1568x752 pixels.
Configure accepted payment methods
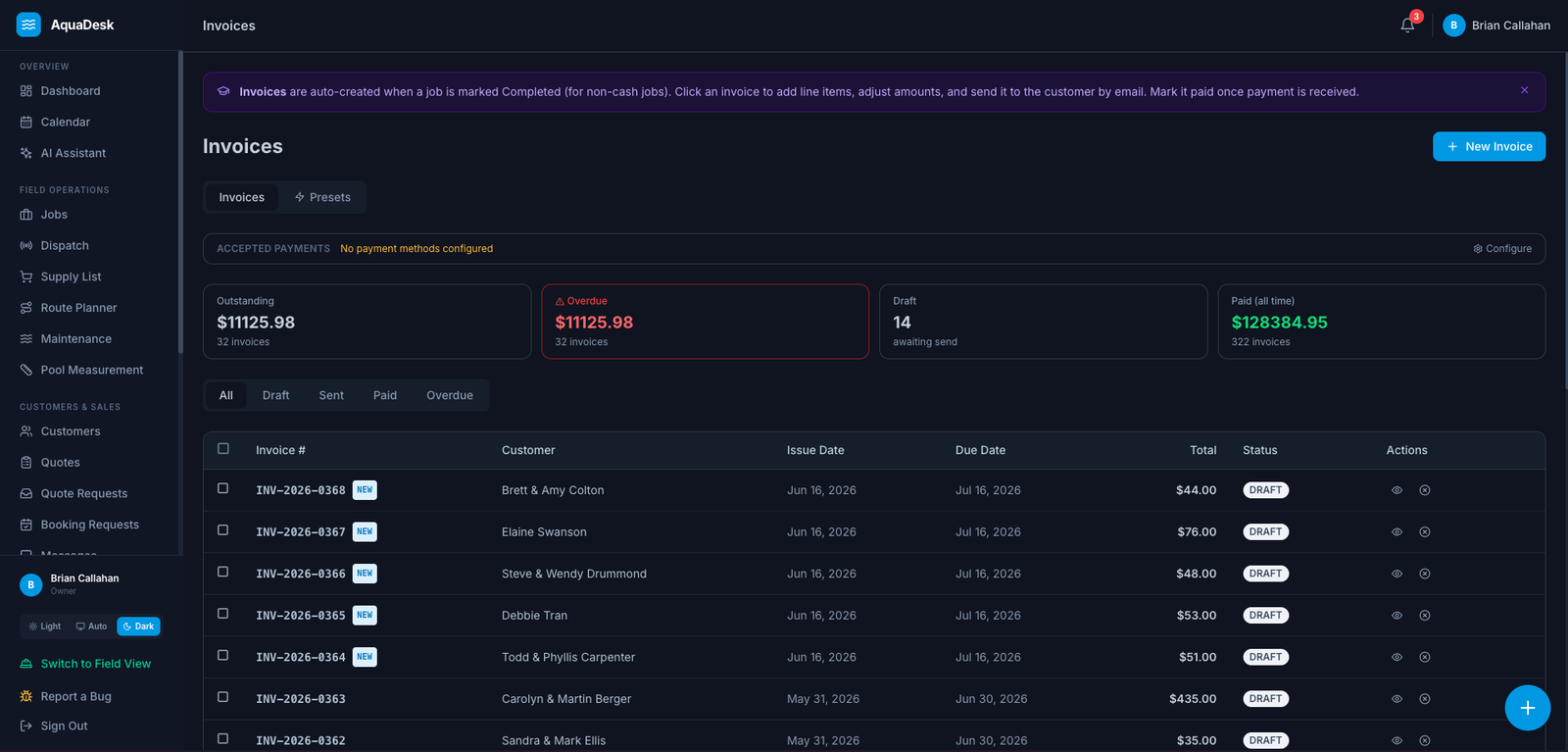pyautogui.click(x=1502, y=249)
